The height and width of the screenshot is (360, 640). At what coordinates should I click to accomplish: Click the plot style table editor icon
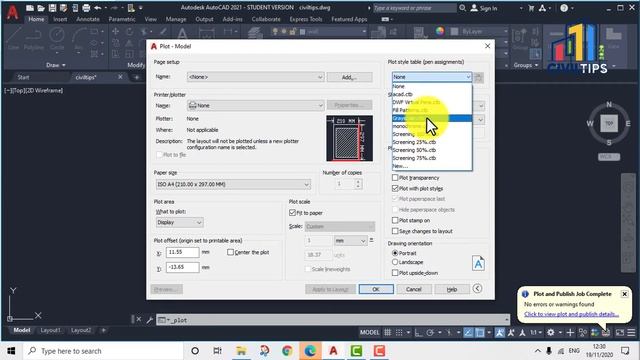point(479,77)
